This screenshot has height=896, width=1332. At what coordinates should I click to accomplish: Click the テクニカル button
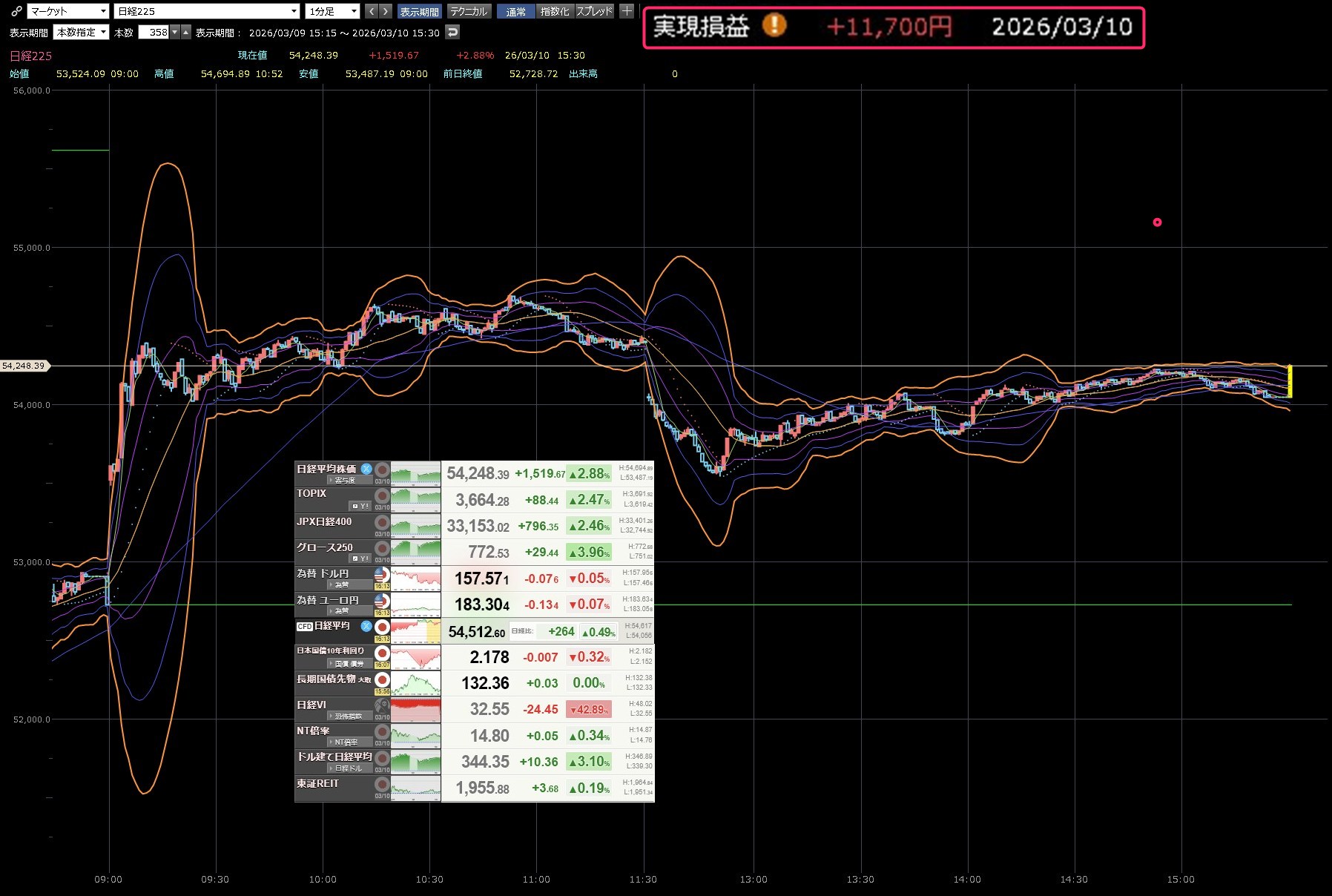click(x=469, y=11)
